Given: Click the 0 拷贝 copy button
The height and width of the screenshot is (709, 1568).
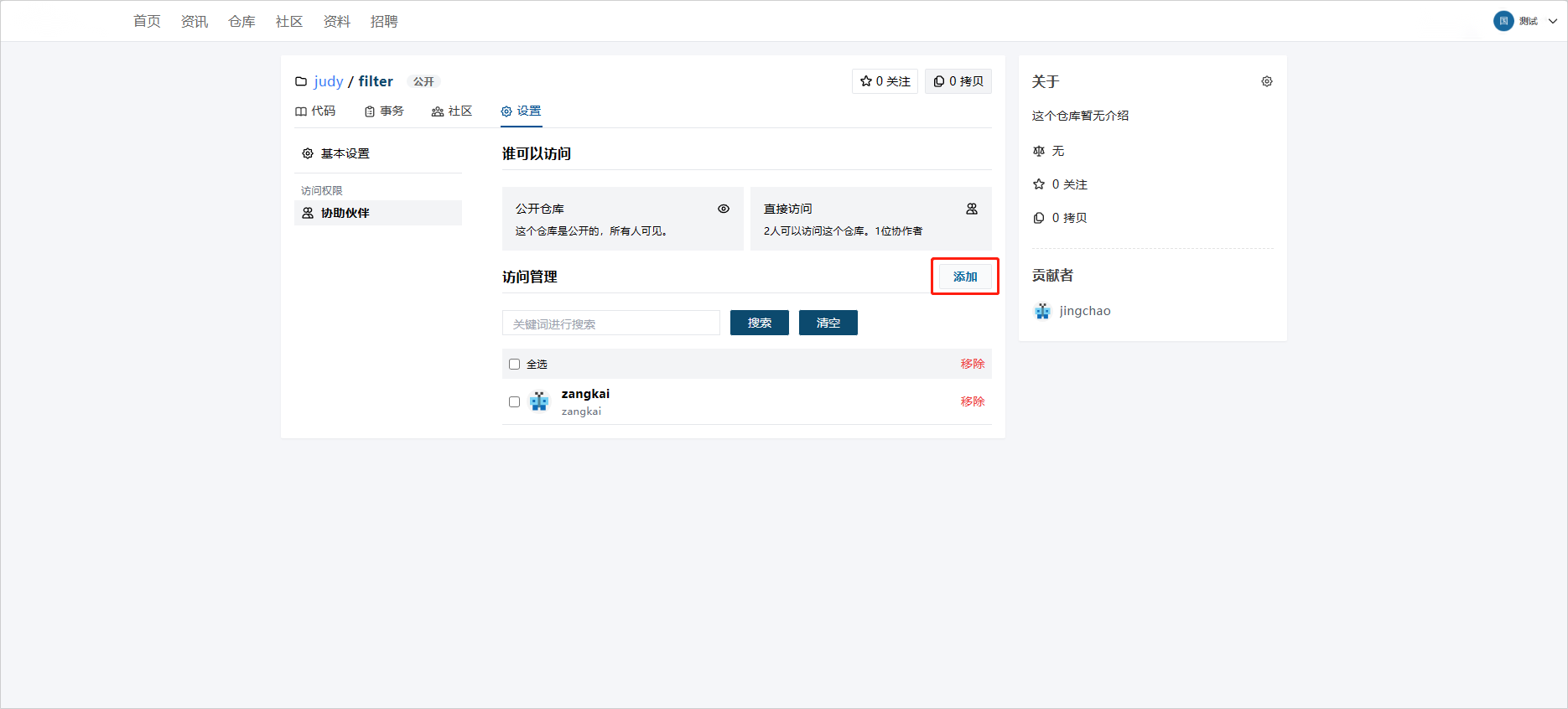Looking at the screenshot, I should pyautogui.click(x=958, y=81).
